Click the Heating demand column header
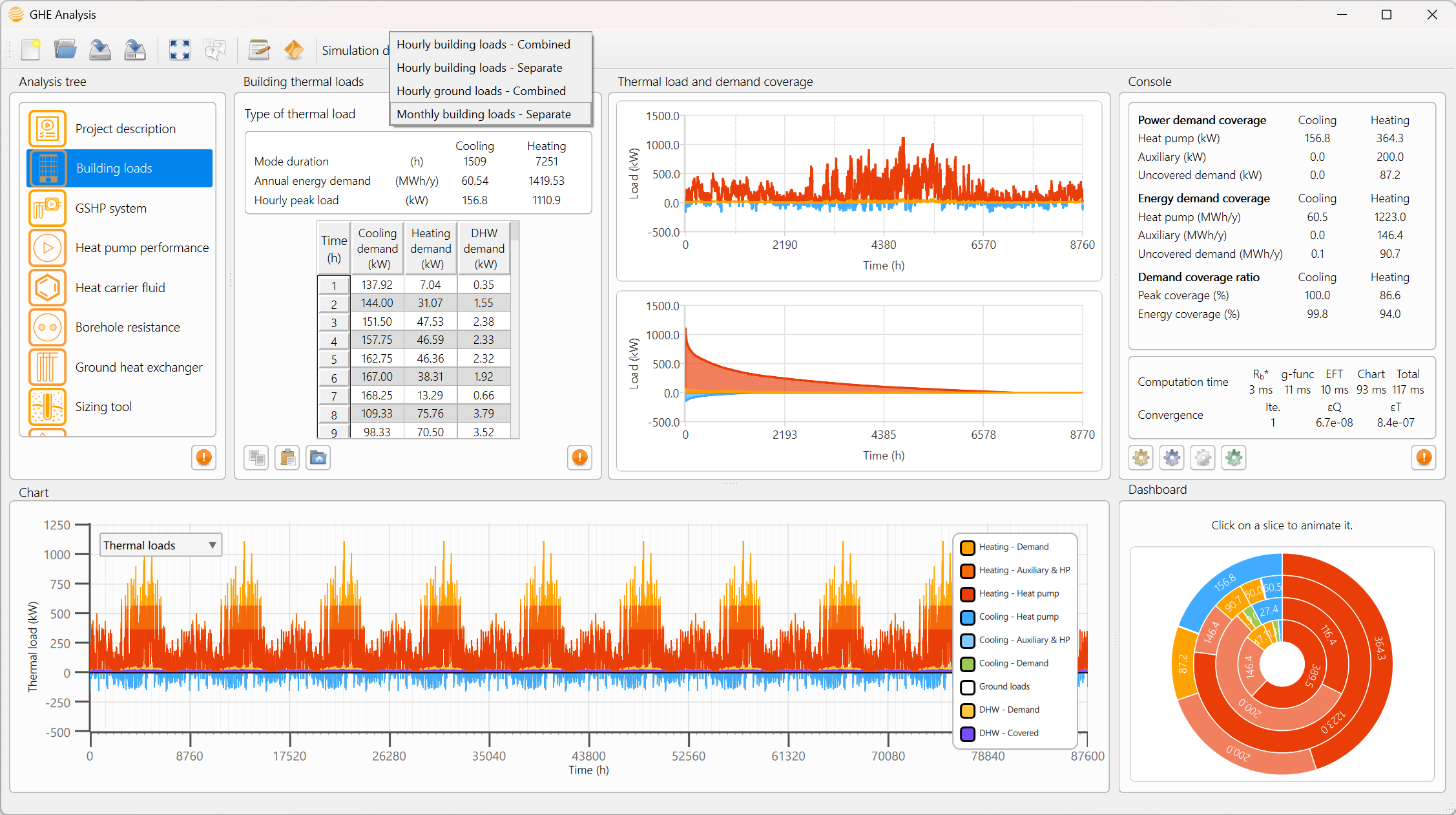The width and height of the screenshot is (1456, 815). pos(431,249)
